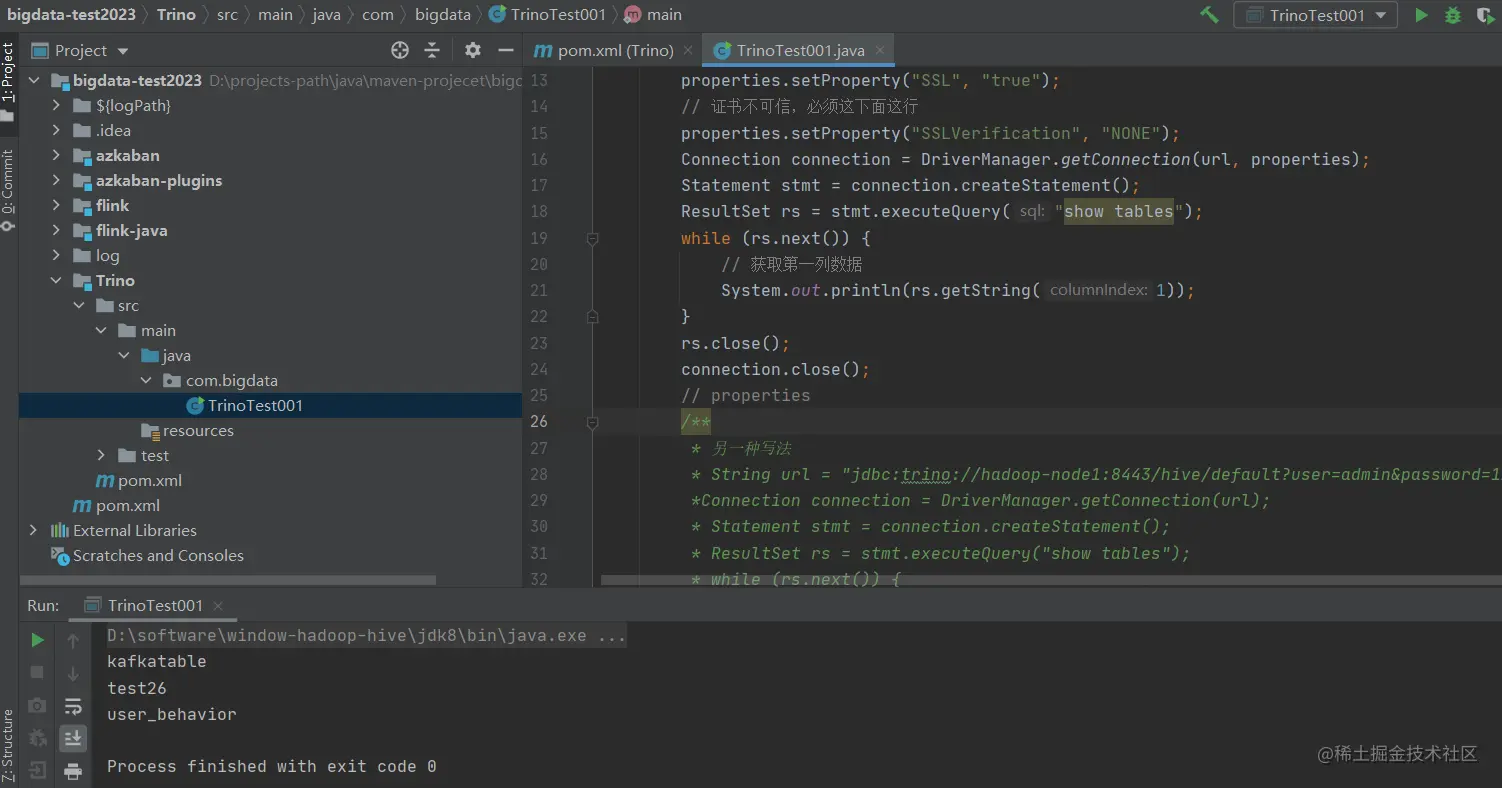Click the main method breadcrumb
The height and width of the screenshot is (788, 1502).
point(654,14)
